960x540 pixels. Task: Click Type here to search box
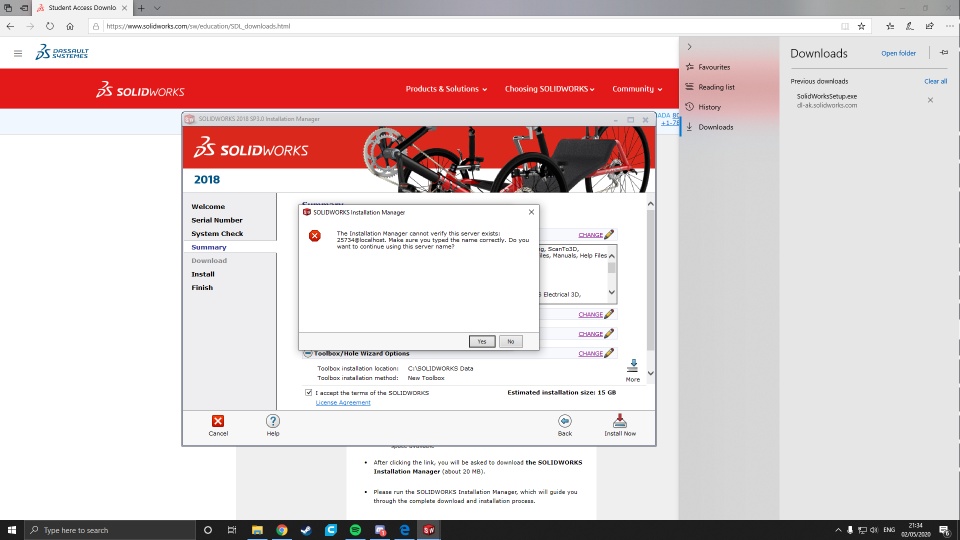[110, 530]
